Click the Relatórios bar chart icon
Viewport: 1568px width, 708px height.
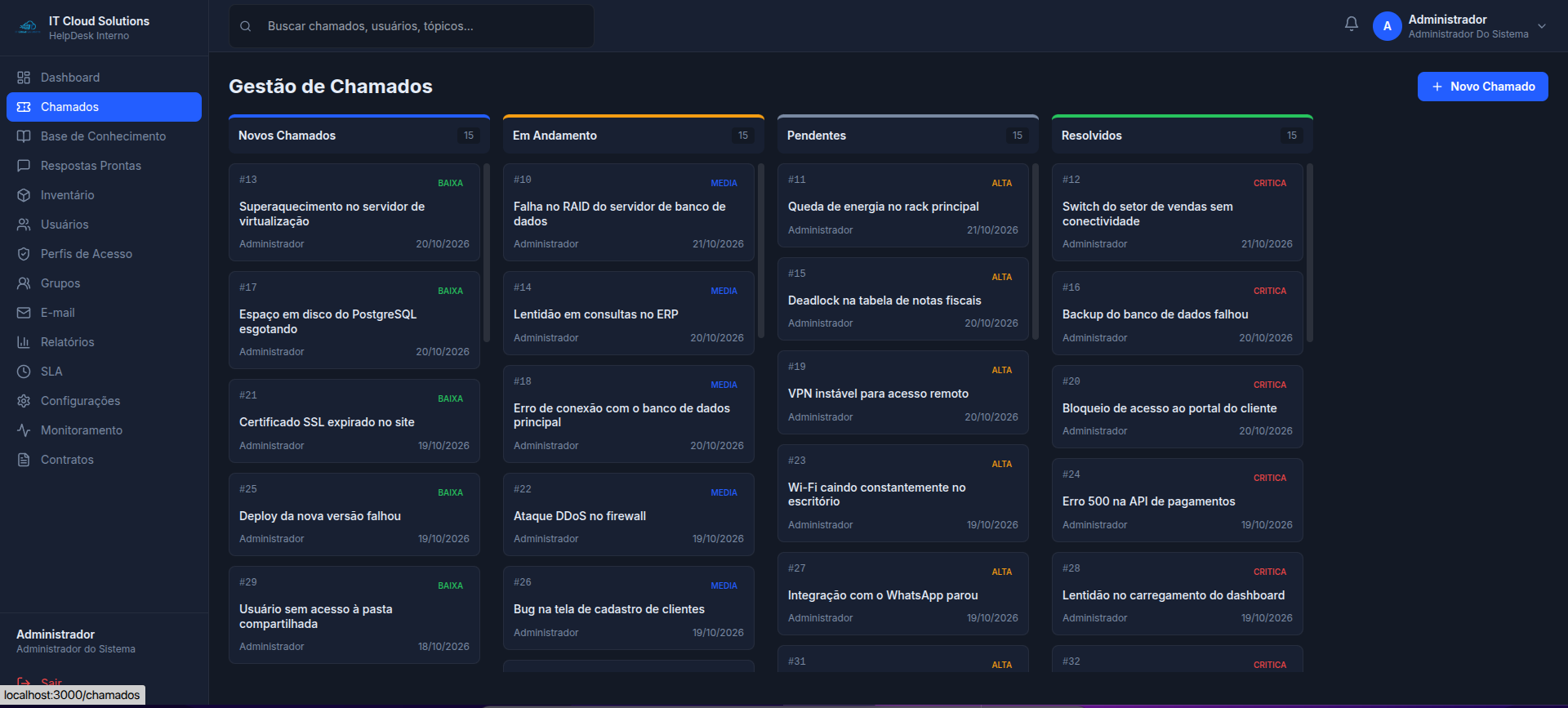point(24,342)
